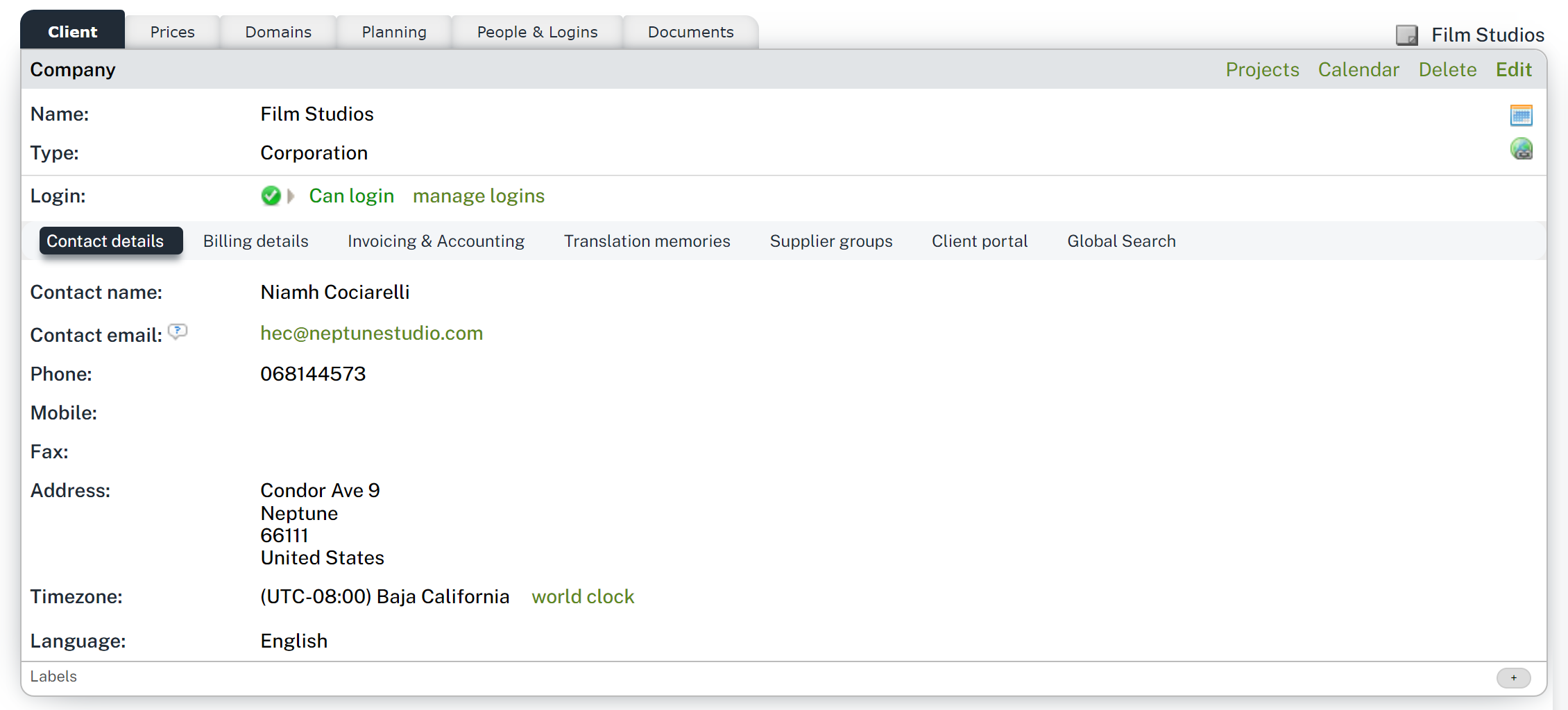The image size is (1568, 710).
Task: Switch to the Translation memories tab
Action: pyautogui.click(x=647, y=241)
